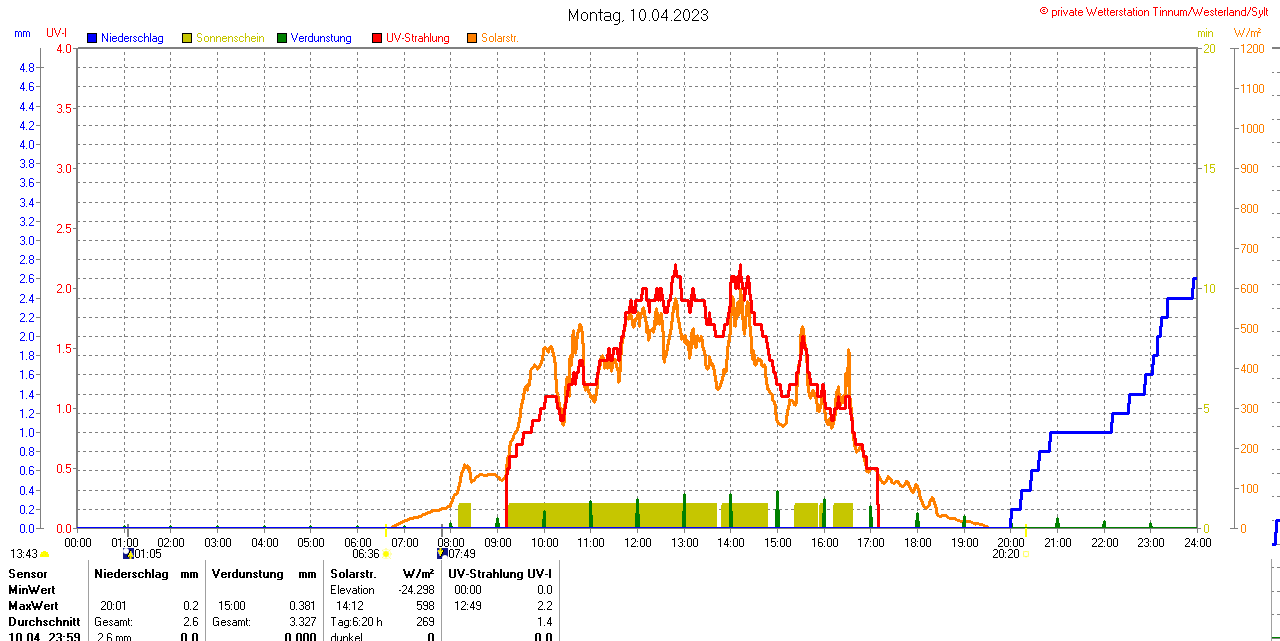Image resolution: width=1280 pixels, height=641 pixels.
Task: Click the Montag, 10.04.2023 chart title
Action: (638, 15)
